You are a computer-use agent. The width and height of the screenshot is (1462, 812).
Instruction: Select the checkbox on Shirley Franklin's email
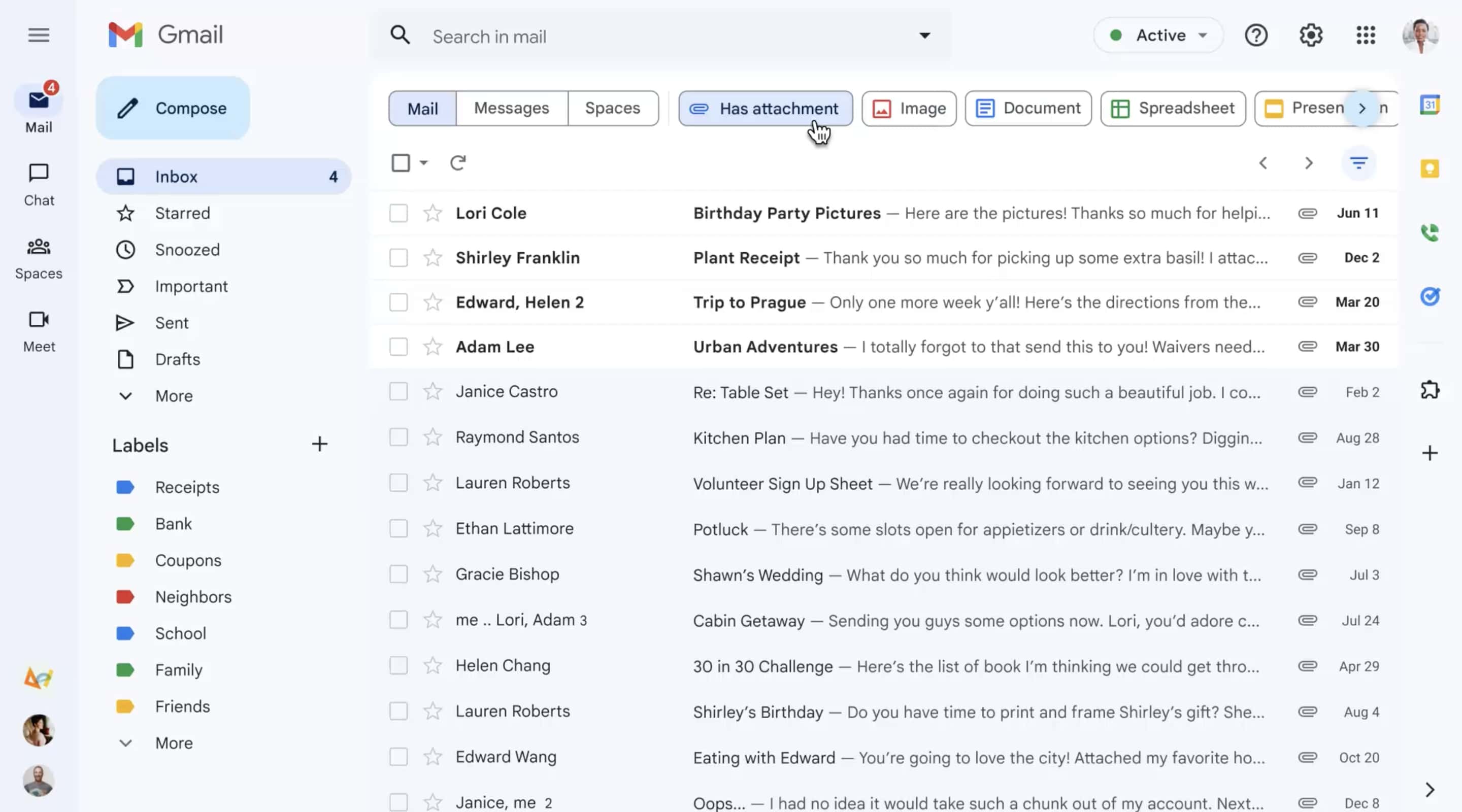pos(398,257)
